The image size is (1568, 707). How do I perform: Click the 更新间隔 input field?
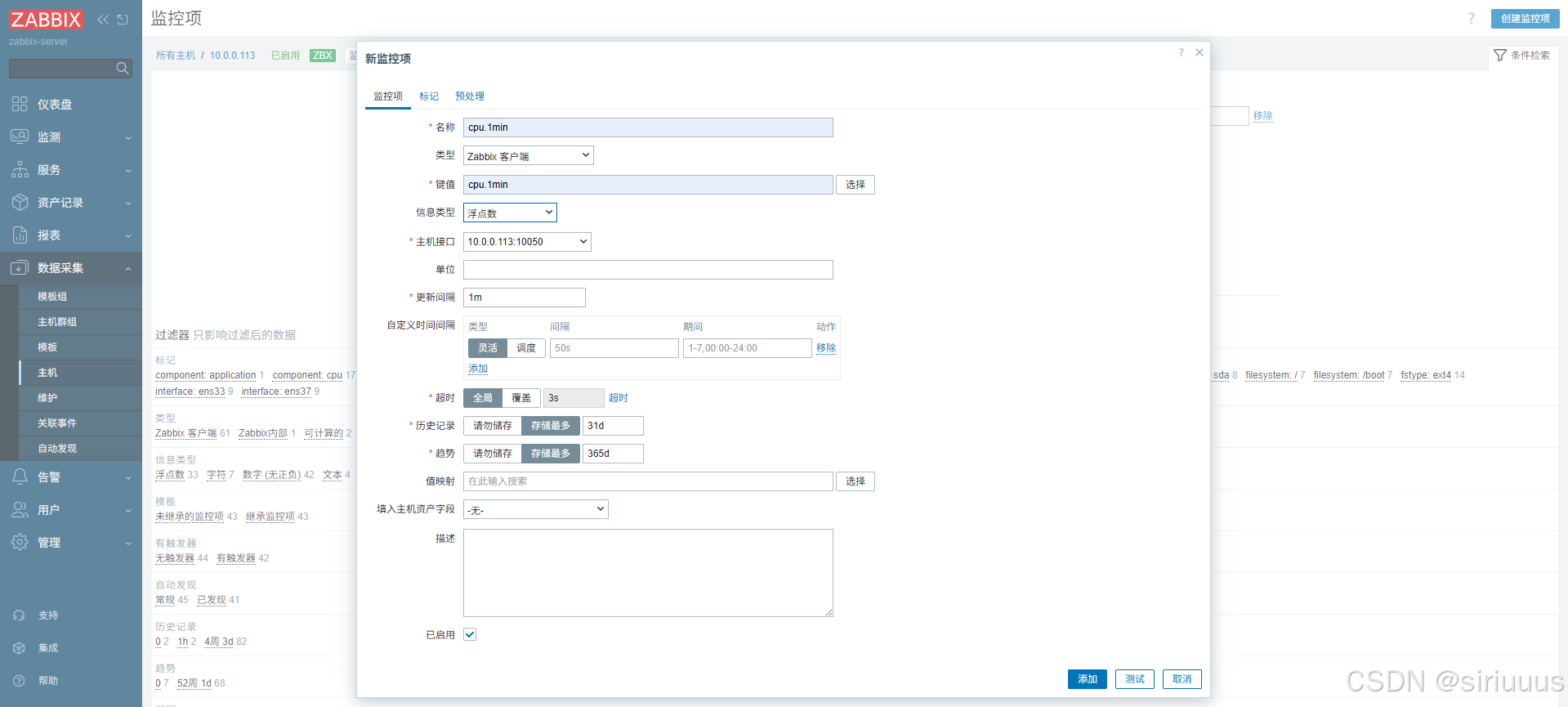coord(525,298)
